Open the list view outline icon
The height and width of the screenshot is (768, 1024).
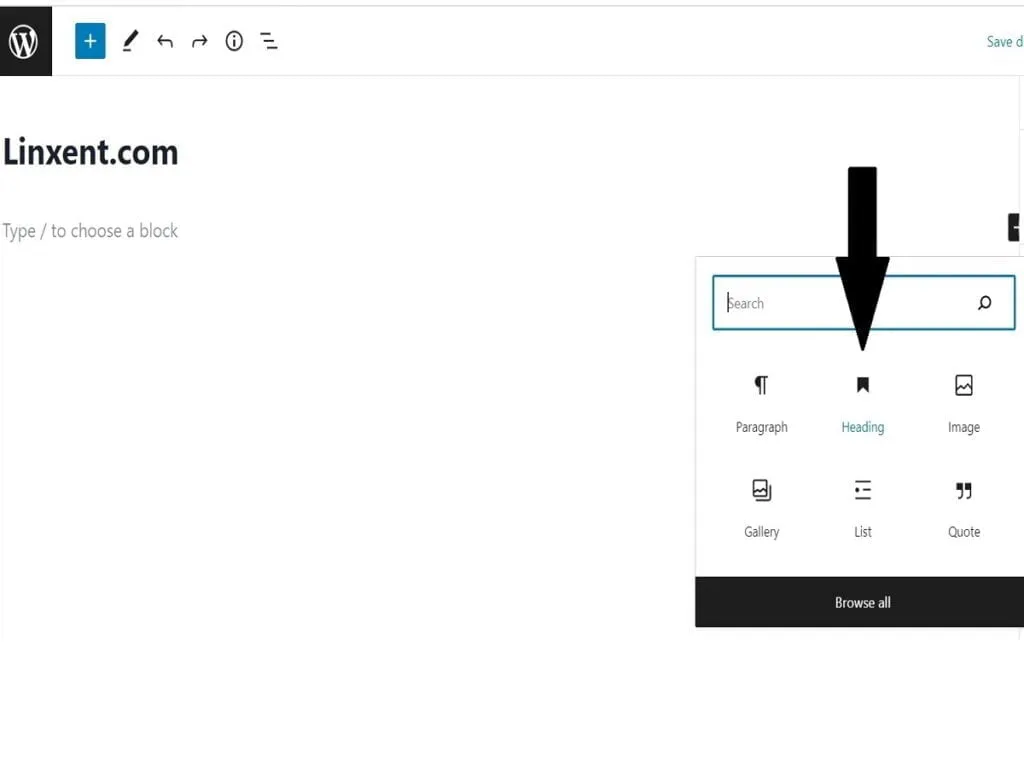coord(269,41)
